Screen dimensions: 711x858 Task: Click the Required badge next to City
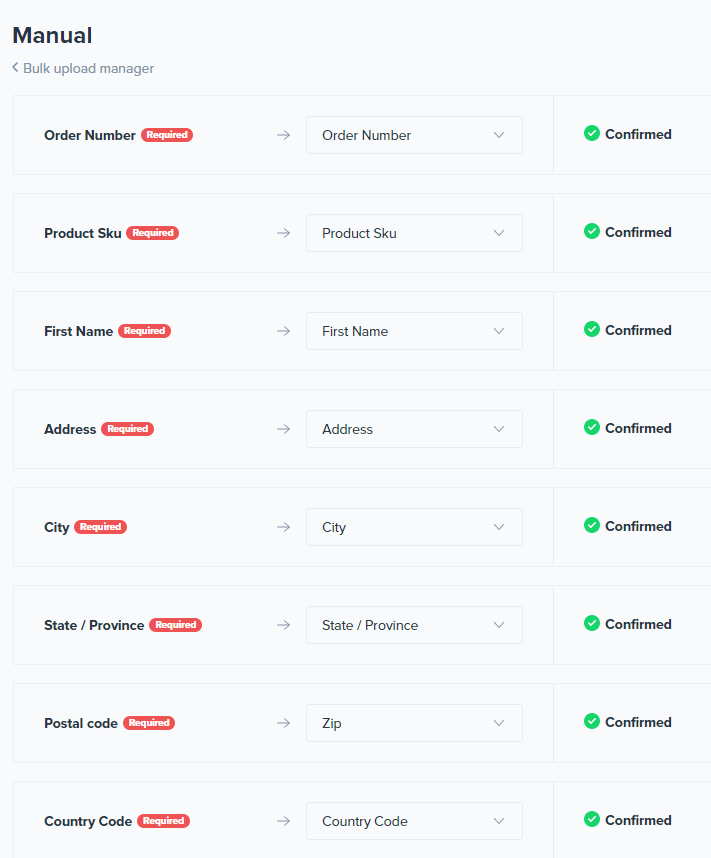[101, 527]
